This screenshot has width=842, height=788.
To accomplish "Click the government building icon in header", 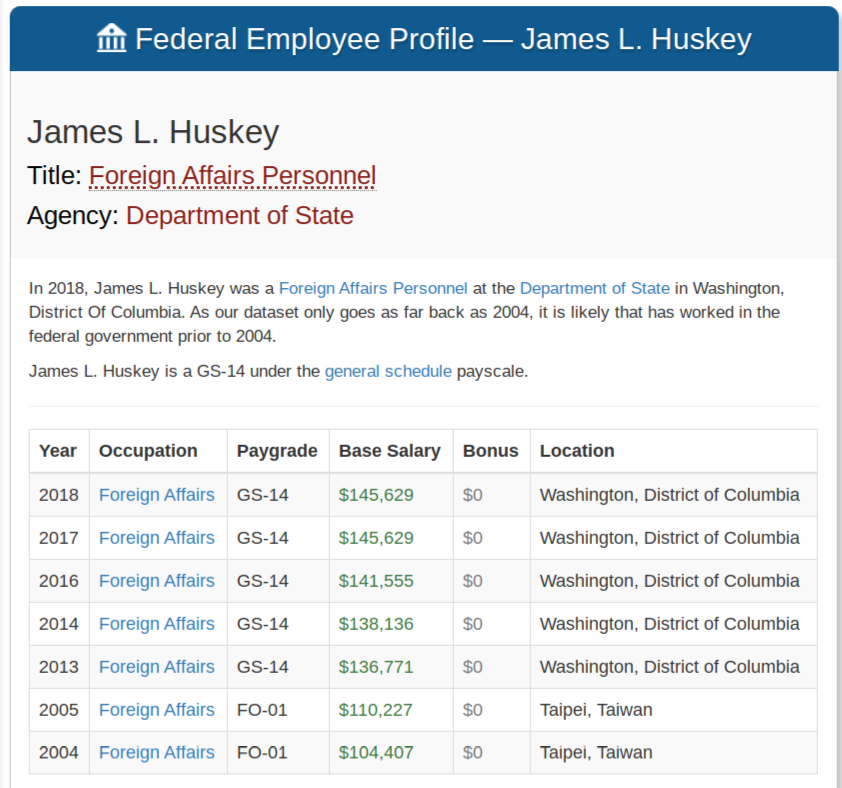I will (x=112, y=38).
